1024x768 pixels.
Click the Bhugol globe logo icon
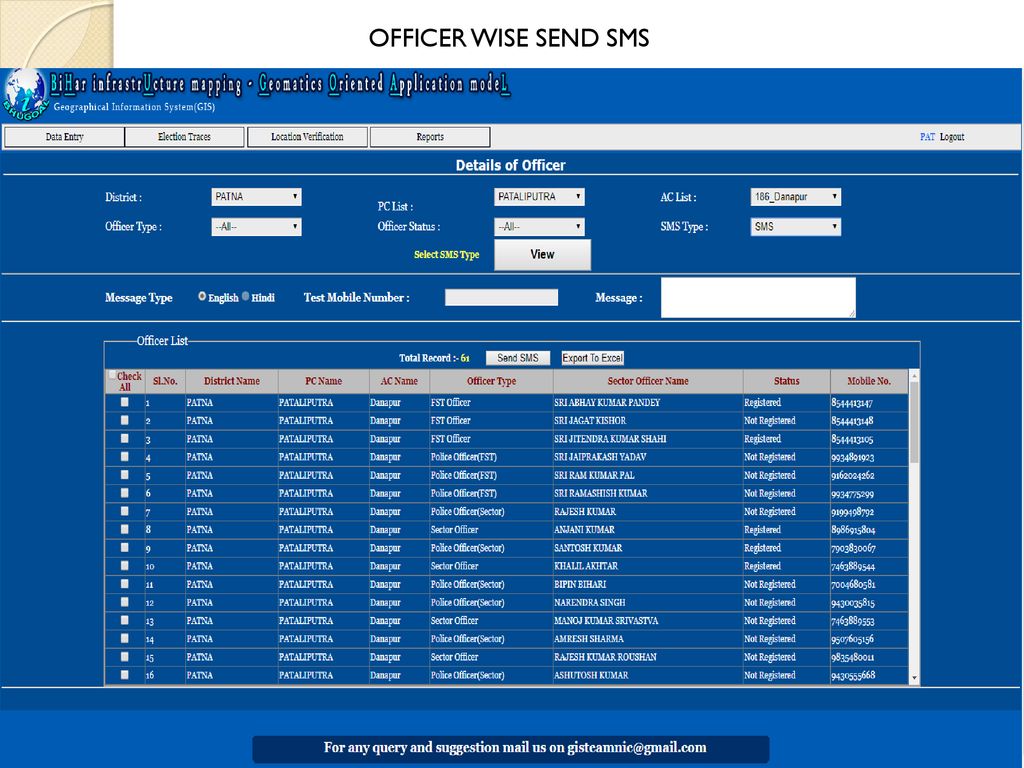pyautogui.click(x=24, y=92)
